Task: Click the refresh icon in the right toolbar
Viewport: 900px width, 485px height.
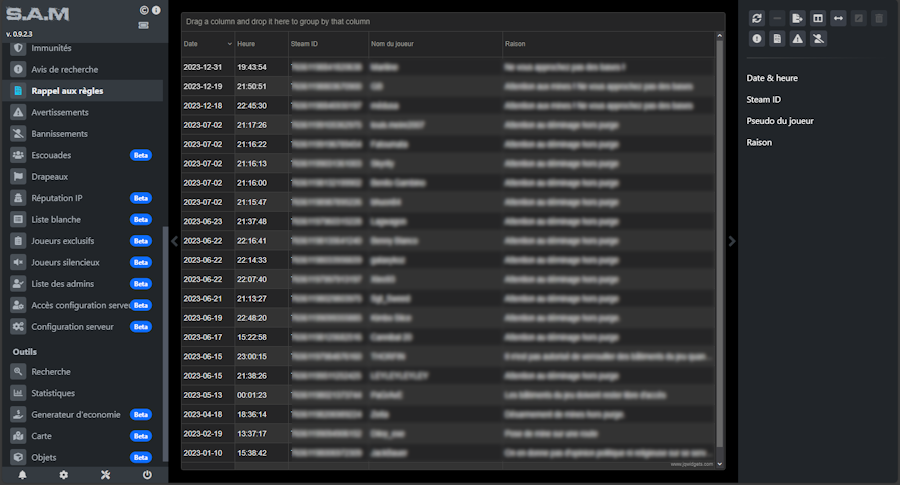Action: (757, 18)
